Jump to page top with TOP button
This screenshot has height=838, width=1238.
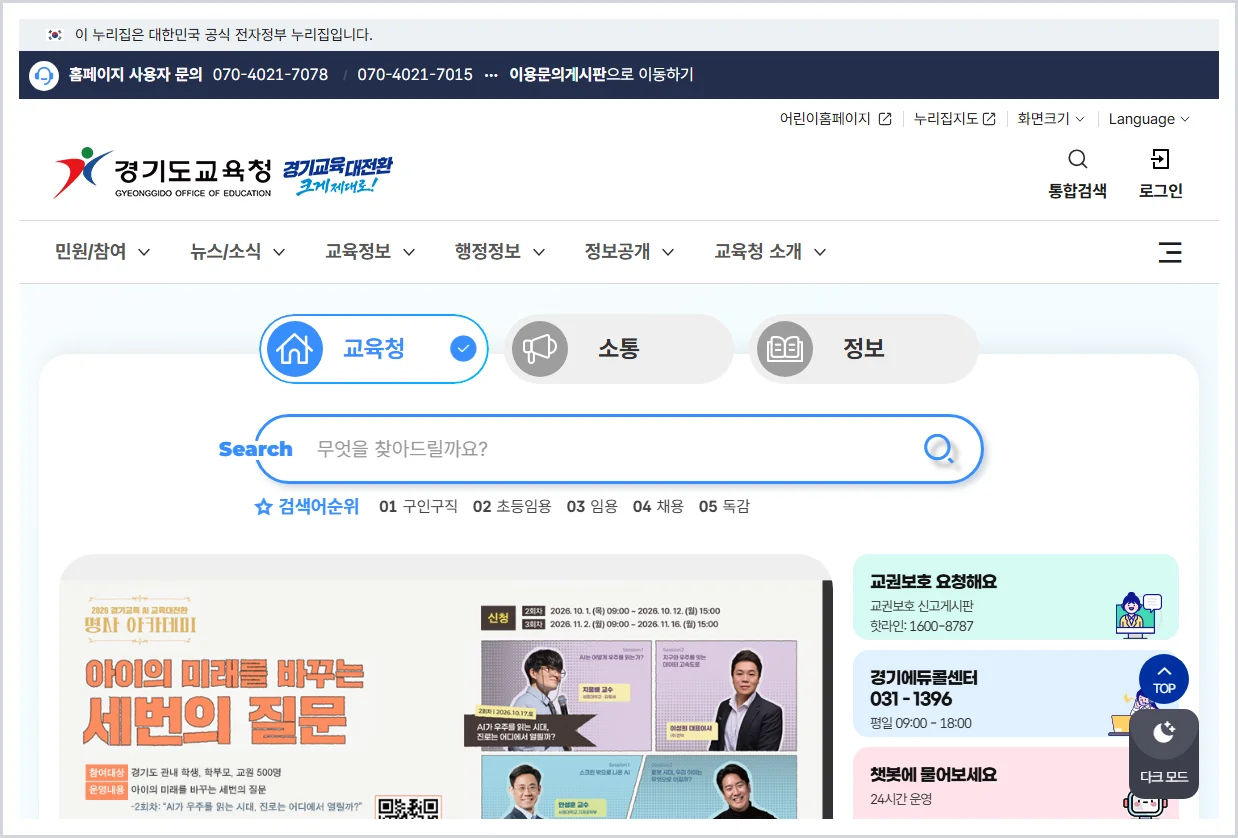pyautogui.click(x=1164, y=679)
